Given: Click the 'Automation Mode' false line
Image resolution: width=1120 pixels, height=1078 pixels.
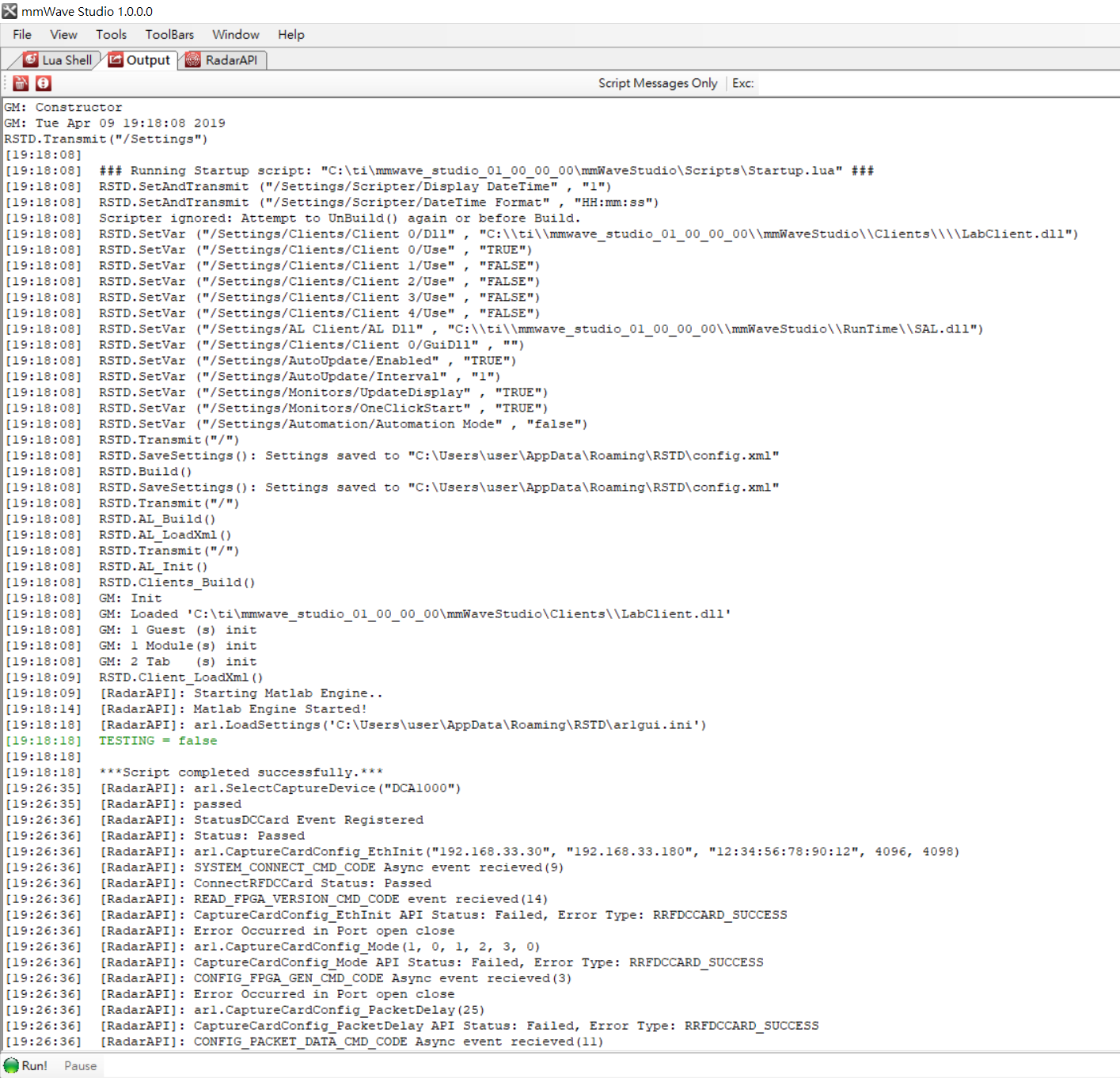Looking at the screenshot, I should [x=297, y=423].
